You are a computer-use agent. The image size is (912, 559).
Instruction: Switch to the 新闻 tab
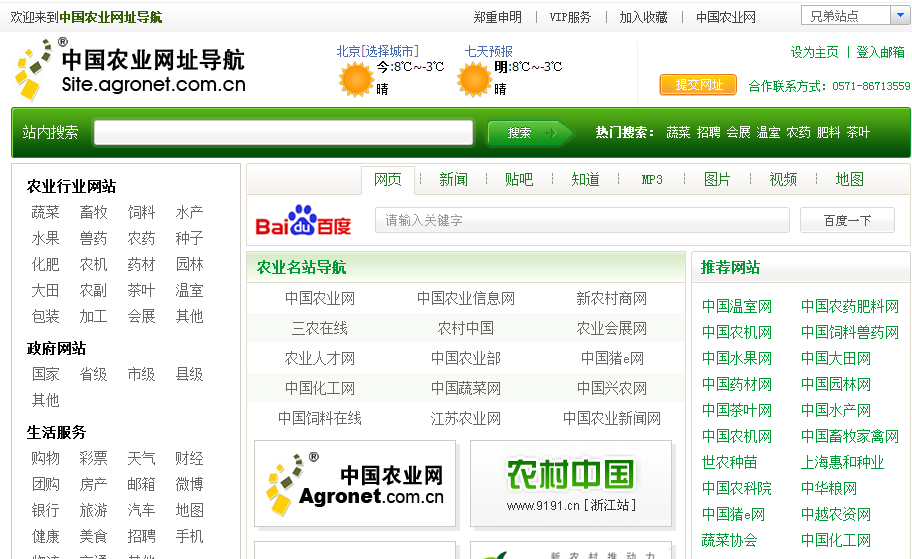[x=453, y=179]
